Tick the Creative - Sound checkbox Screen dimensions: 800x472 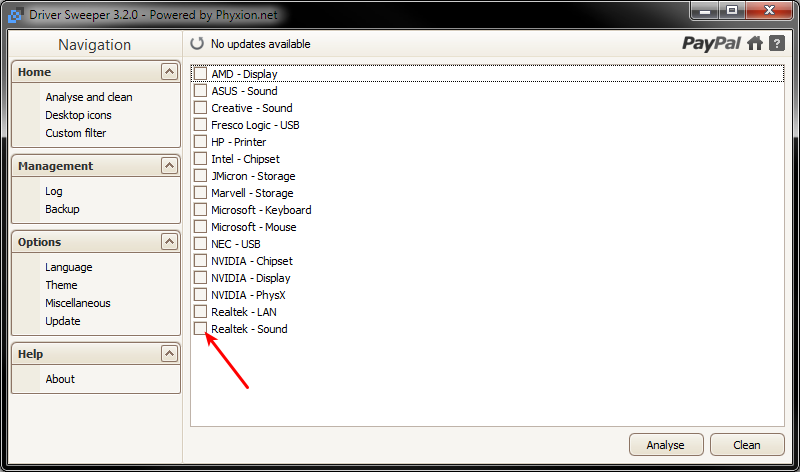pos(201,108)
